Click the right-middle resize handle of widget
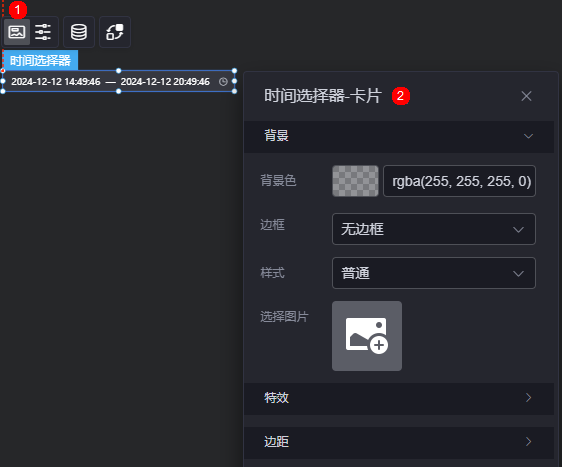This screenshot has width=562, height=467. 234,81
